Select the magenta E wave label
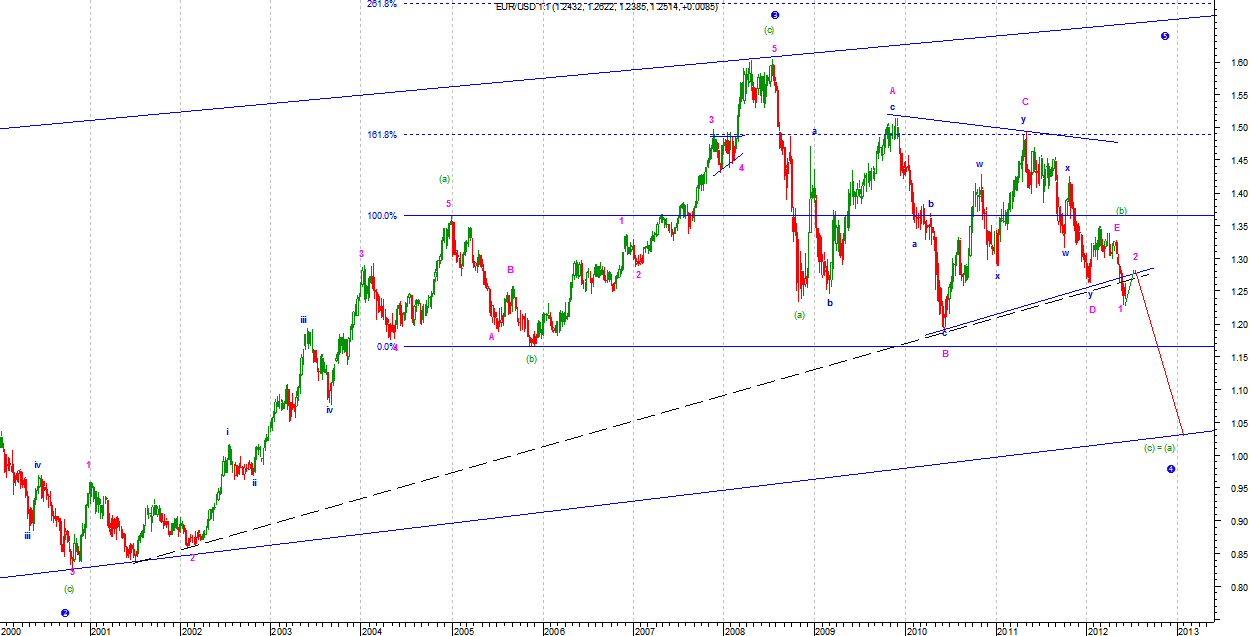This screenshot has height=636, width=1250. pos(1117,228)
